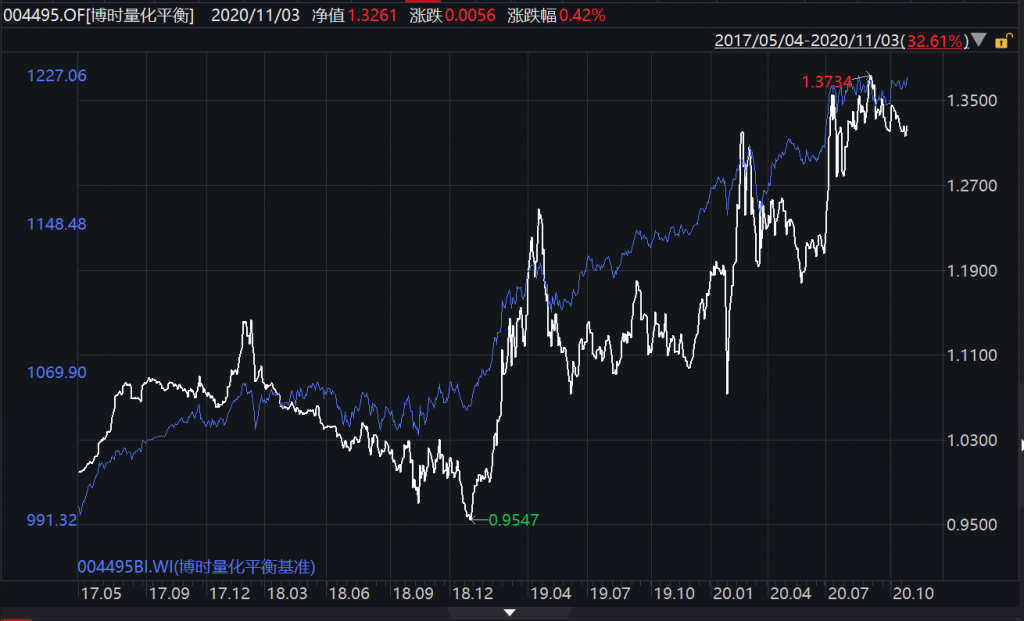The width and height of the screenshot is (1024, 621).
Task: Click the 1.3734 peak value marker
Action: 826,82
